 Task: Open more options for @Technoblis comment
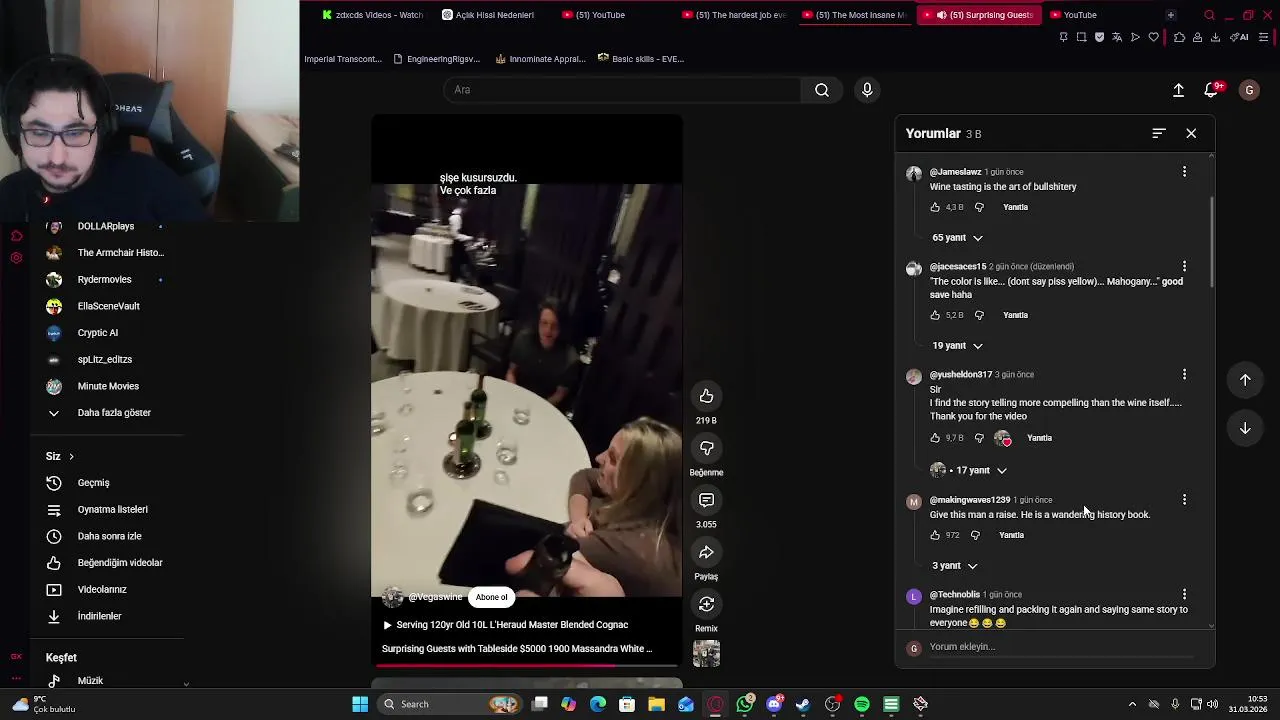[x=1185, y=594]
